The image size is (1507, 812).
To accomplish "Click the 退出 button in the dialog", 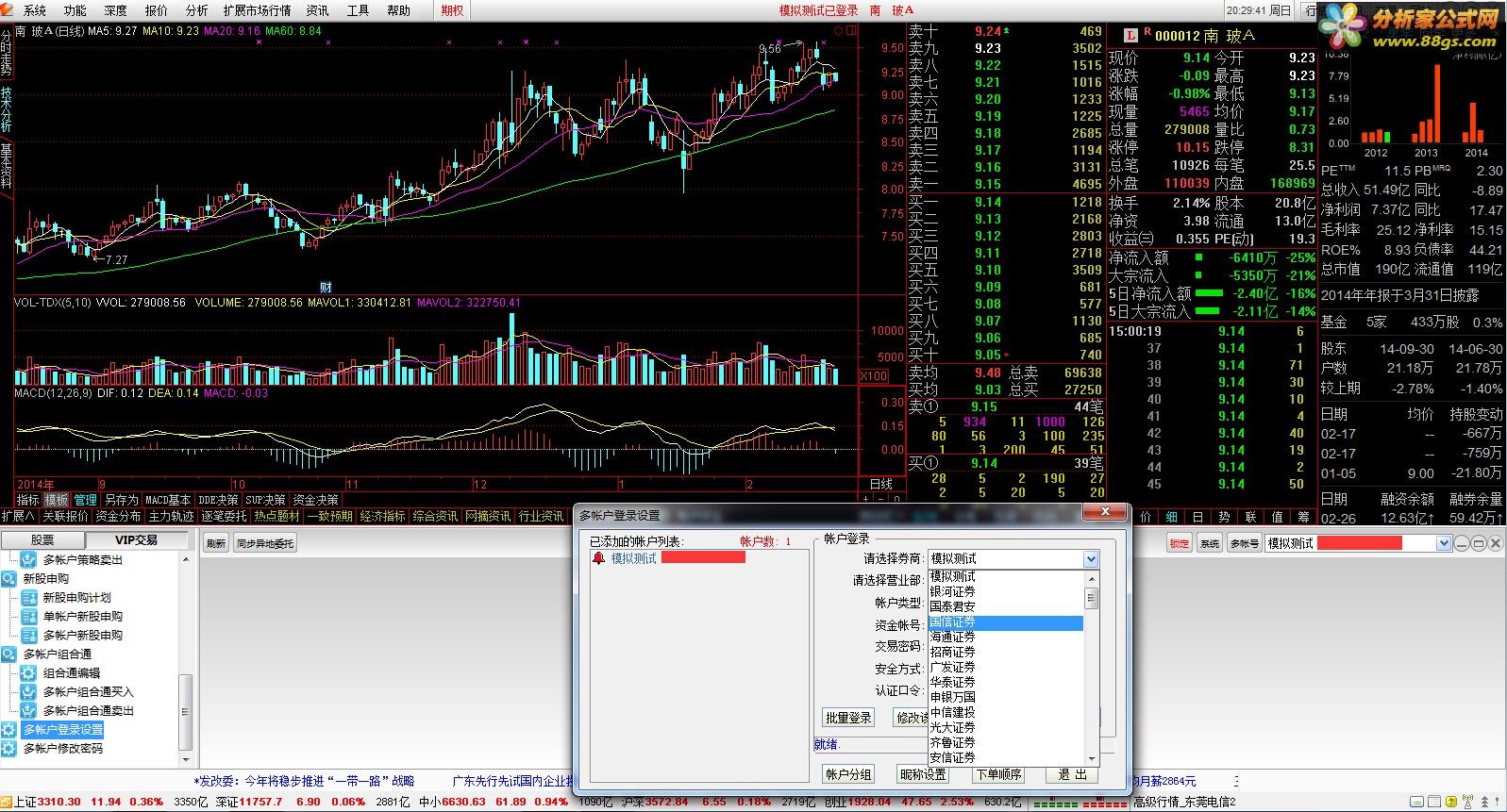I will pos(1073,774).
